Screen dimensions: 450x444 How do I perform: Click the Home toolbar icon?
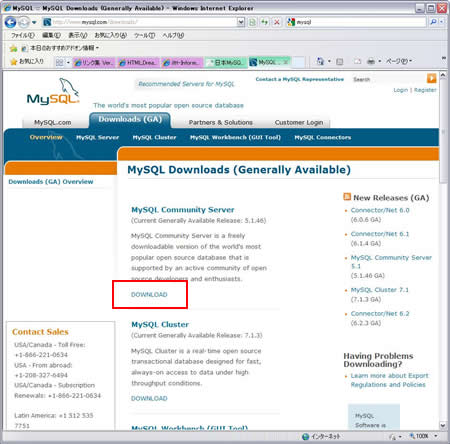tap(320, 61)
